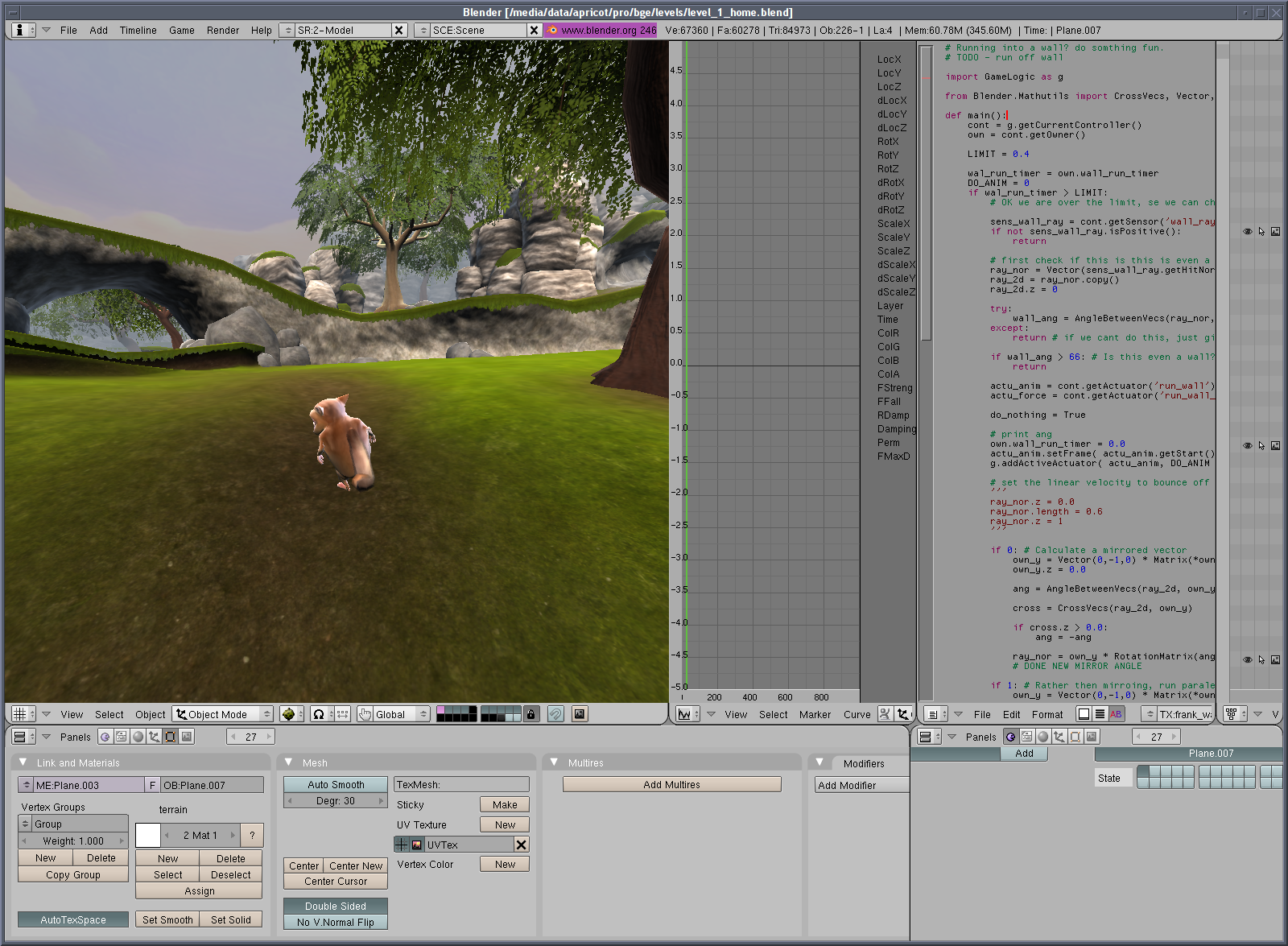Click Copy Group button

point(73,874)
